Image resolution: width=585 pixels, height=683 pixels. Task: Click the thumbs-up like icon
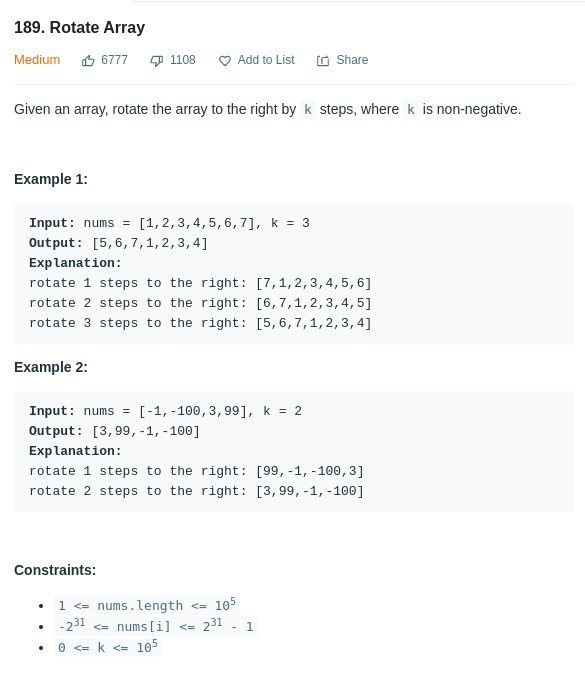[x=88, y=61]
